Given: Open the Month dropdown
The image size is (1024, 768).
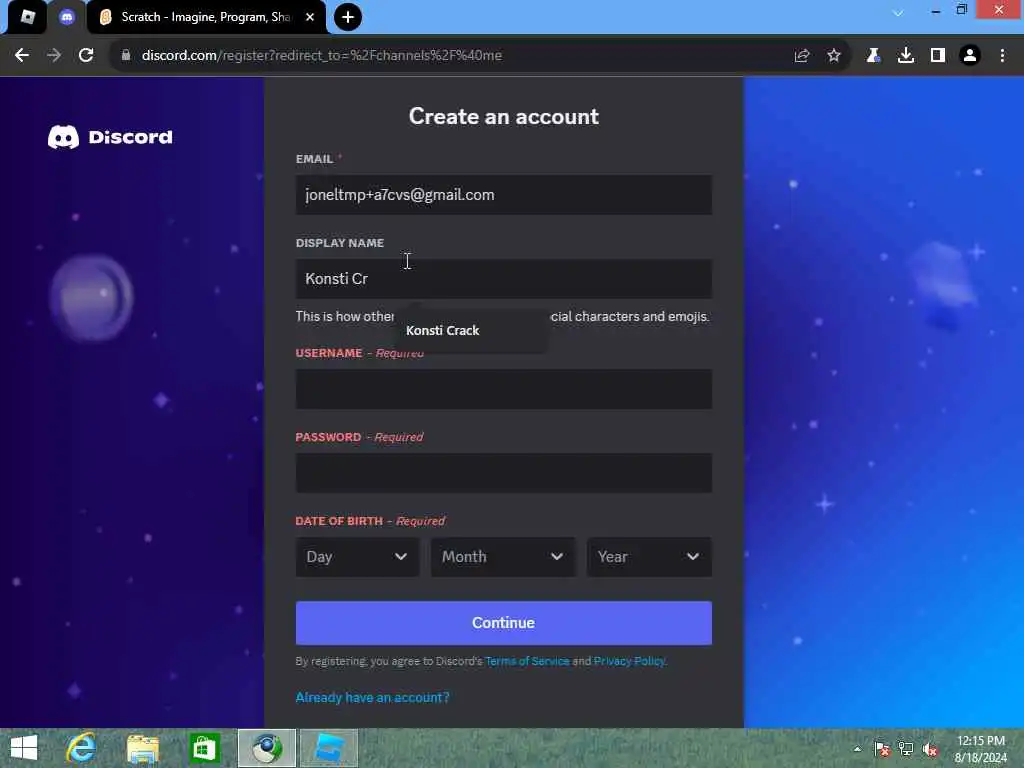Looking at the screenshot, I should coord(503,557).
